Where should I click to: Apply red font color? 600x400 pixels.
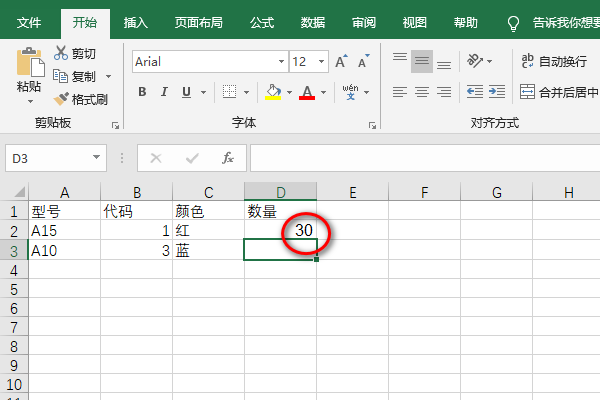[307, 92]
